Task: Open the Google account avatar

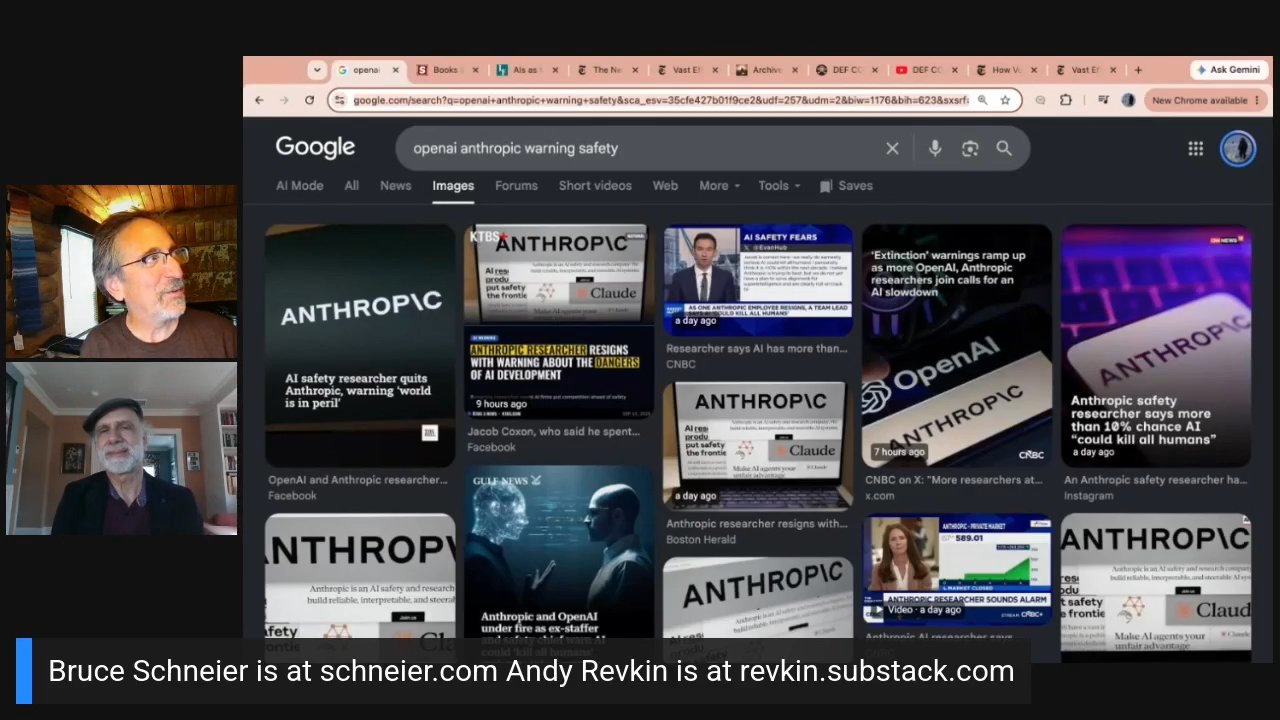Action: click(x=1238, y=148)
